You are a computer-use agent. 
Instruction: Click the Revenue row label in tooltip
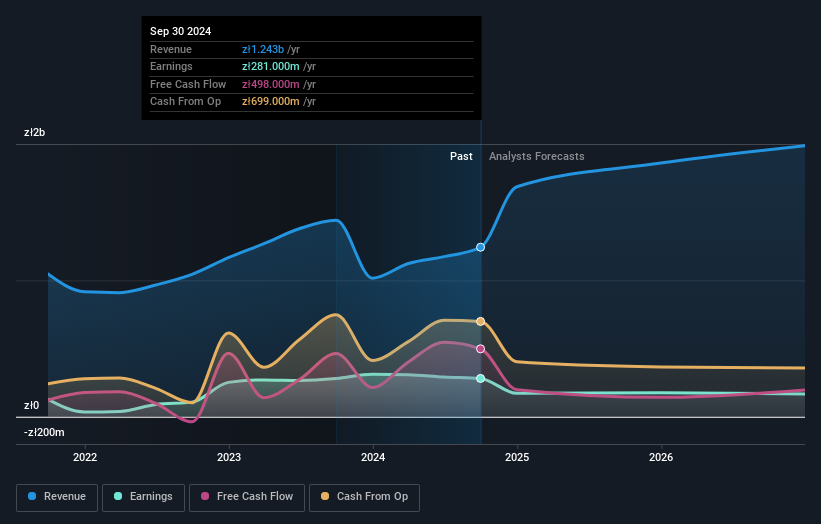pos(171,49)
